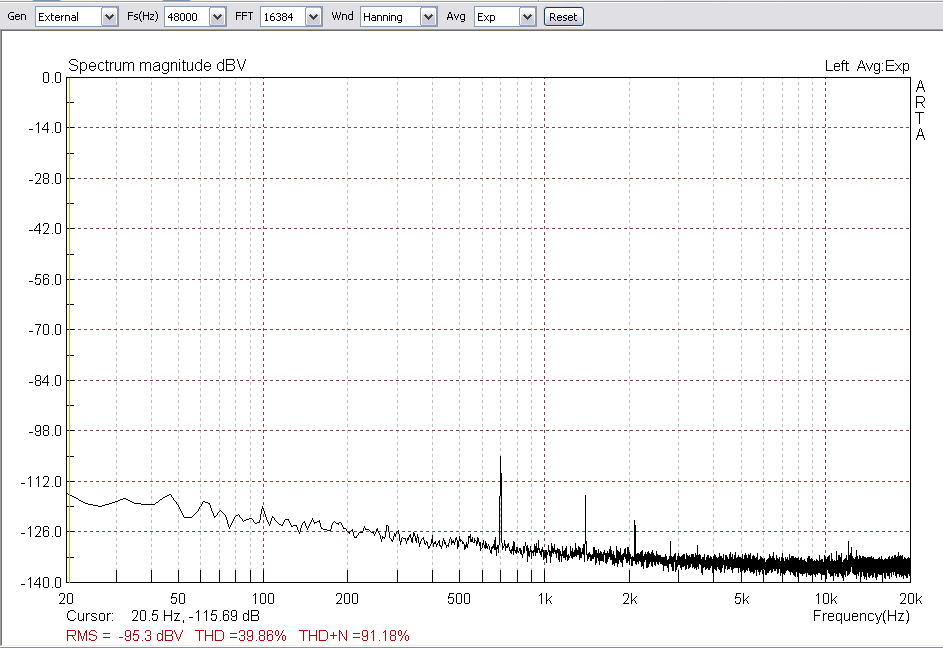
Task: Click the 0.0 level axis label
Action: [52, 78]
